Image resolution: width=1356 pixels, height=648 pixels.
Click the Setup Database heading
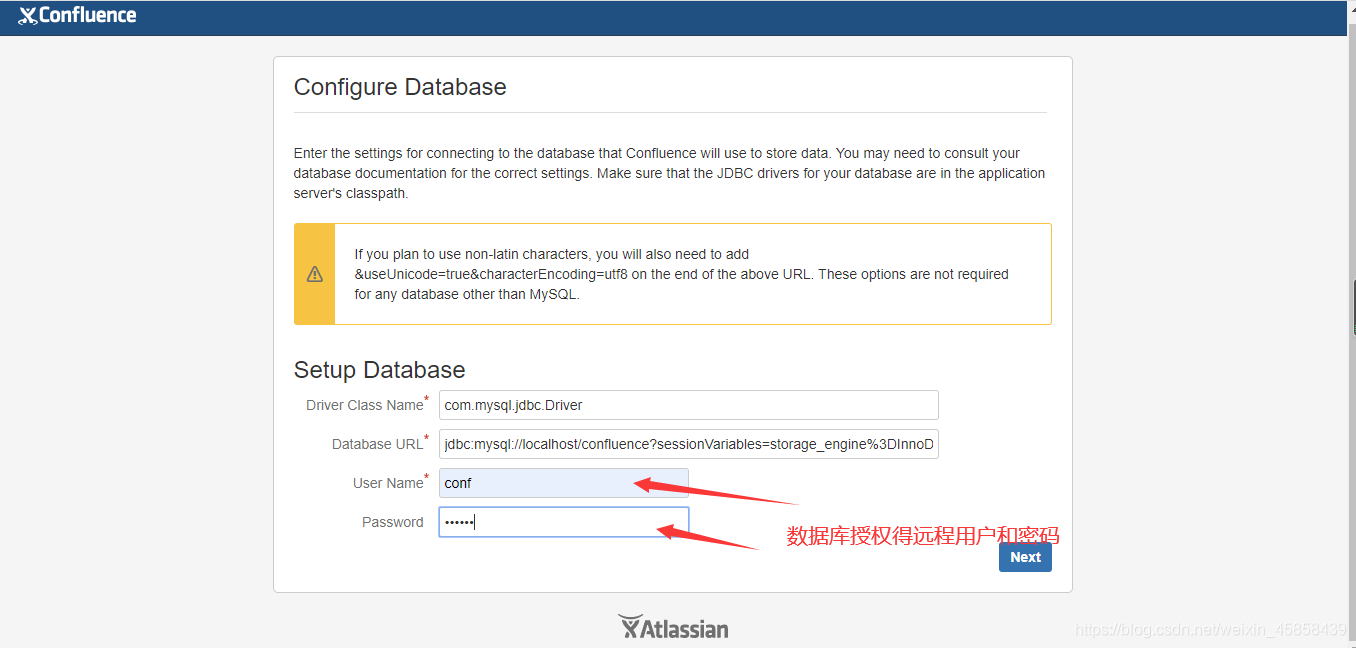380,370
